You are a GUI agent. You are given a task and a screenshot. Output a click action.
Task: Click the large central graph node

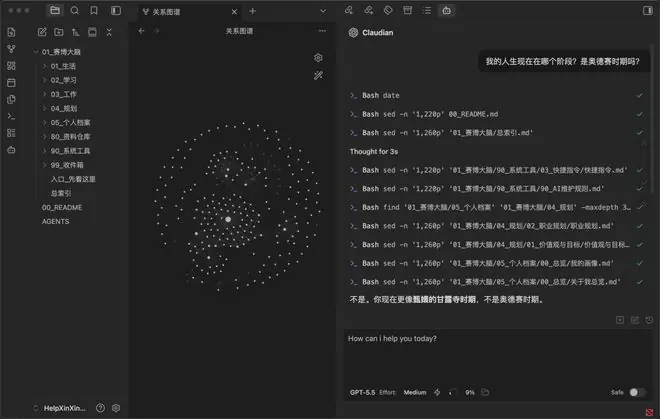click(228, 219)
